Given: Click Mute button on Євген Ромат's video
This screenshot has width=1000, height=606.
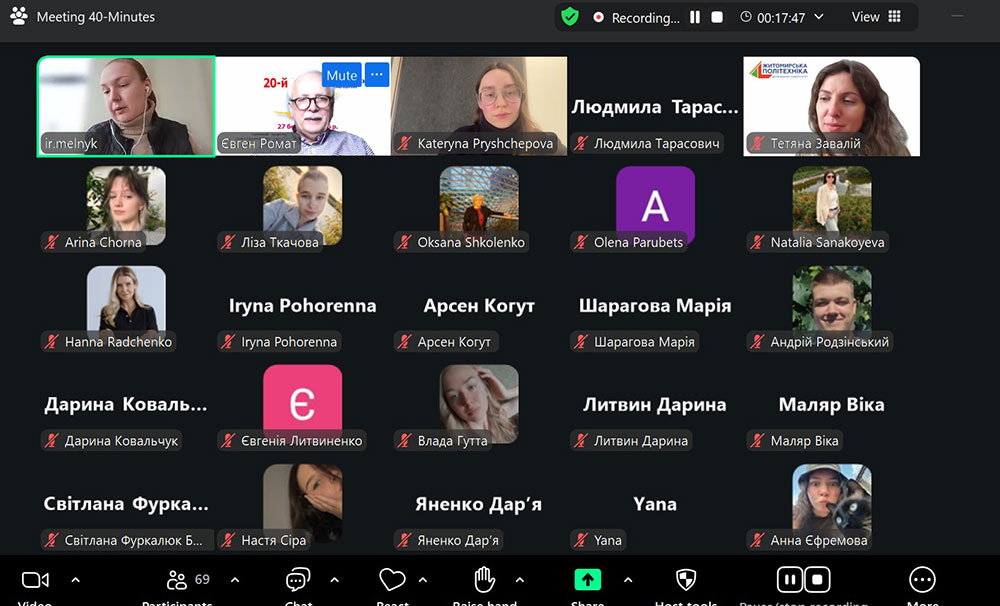Looking at the screenshot, I should 341,75.
